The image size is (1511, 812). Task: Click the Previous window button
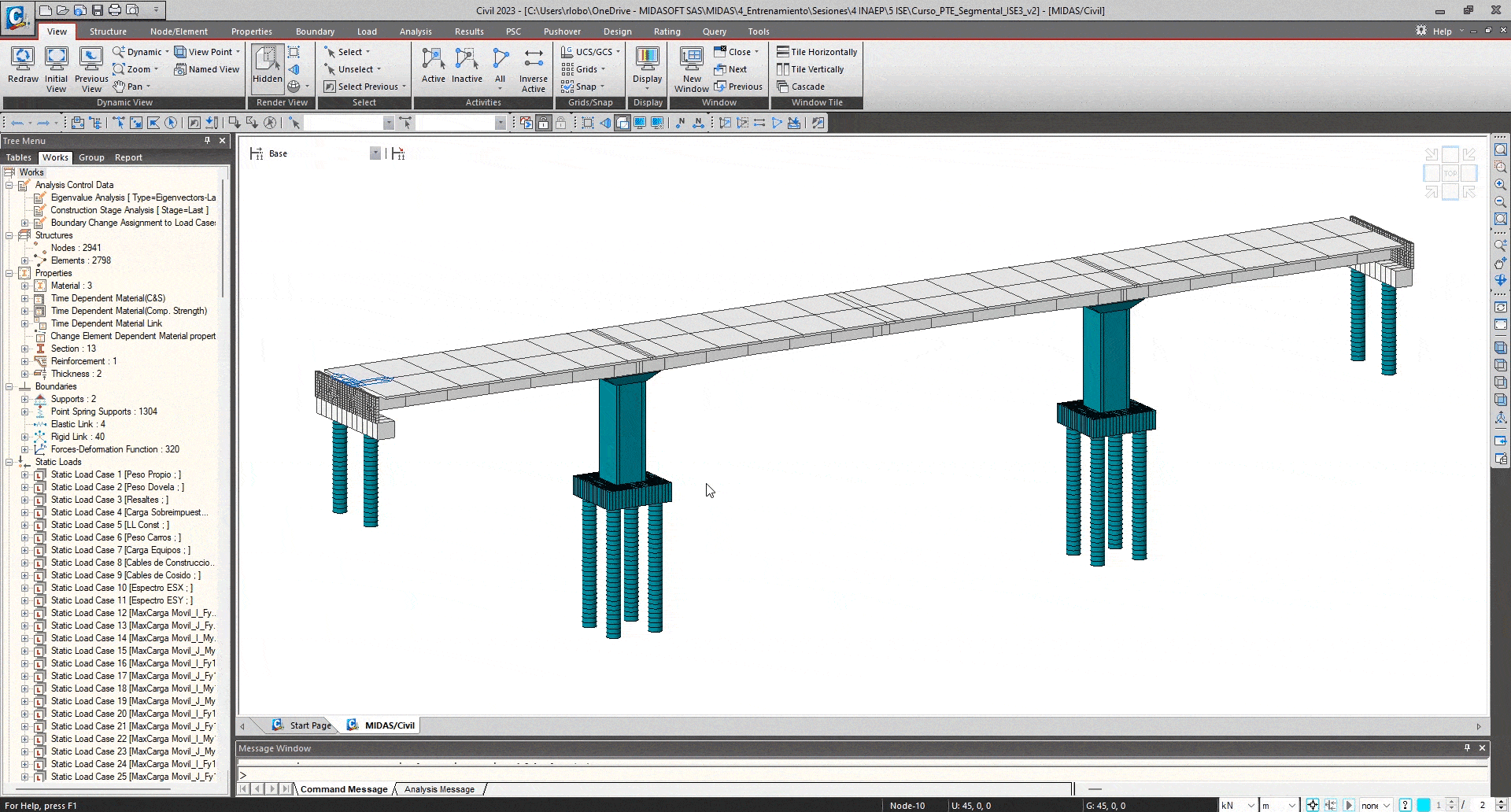pyautogui.click(x=738, y=87)
